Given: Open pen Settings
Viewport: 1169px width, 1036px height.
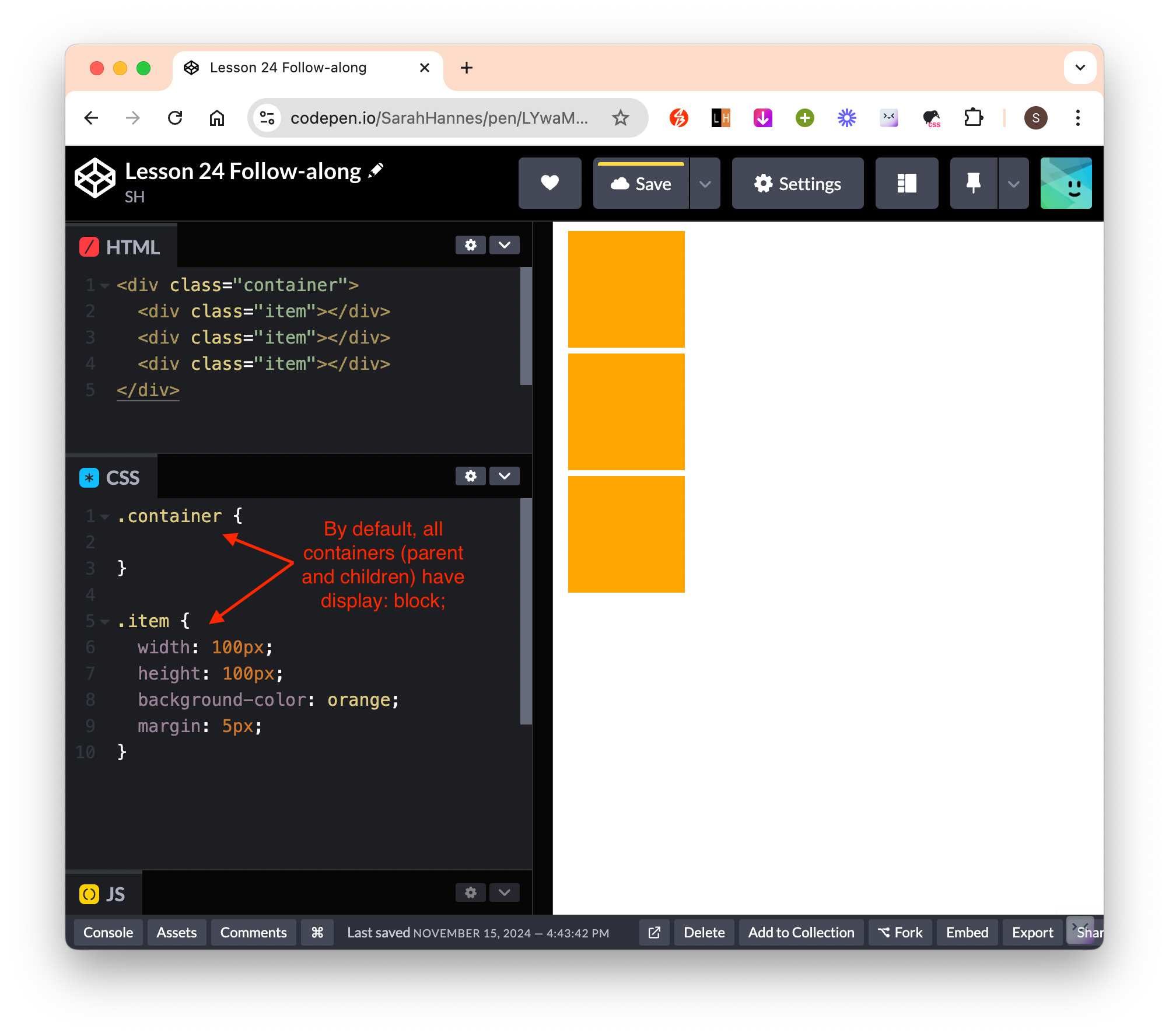Looking at the screenshot, I should tap(797, 183).
